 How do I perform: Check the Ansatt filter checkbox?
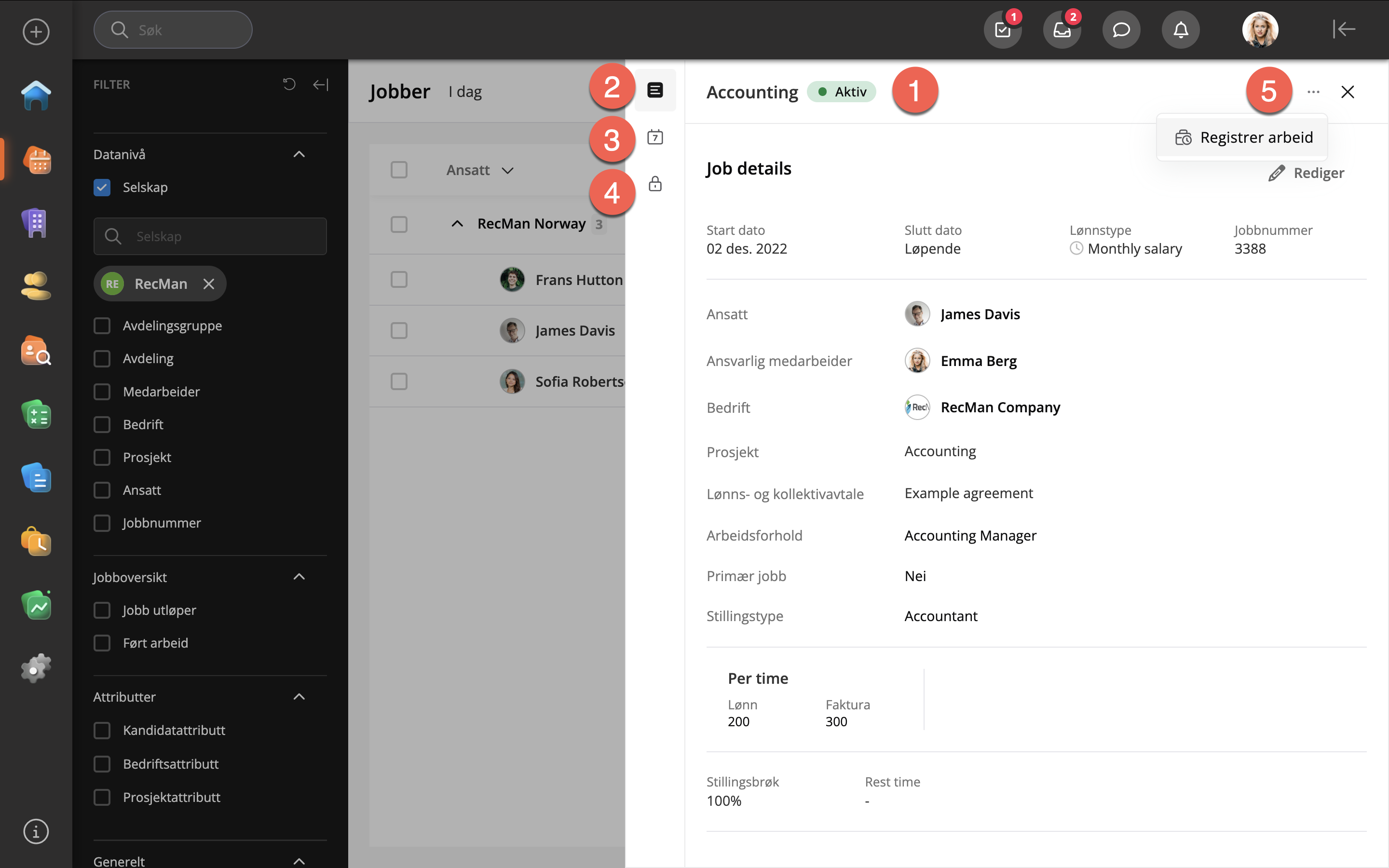102,489
